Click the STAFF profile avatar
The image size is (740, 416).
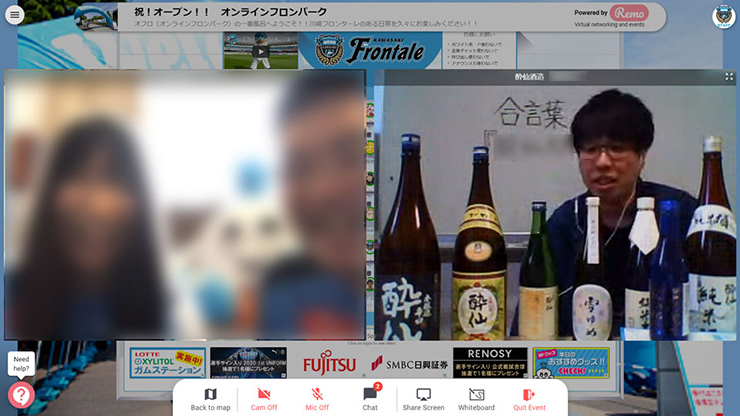coord(723,16)
